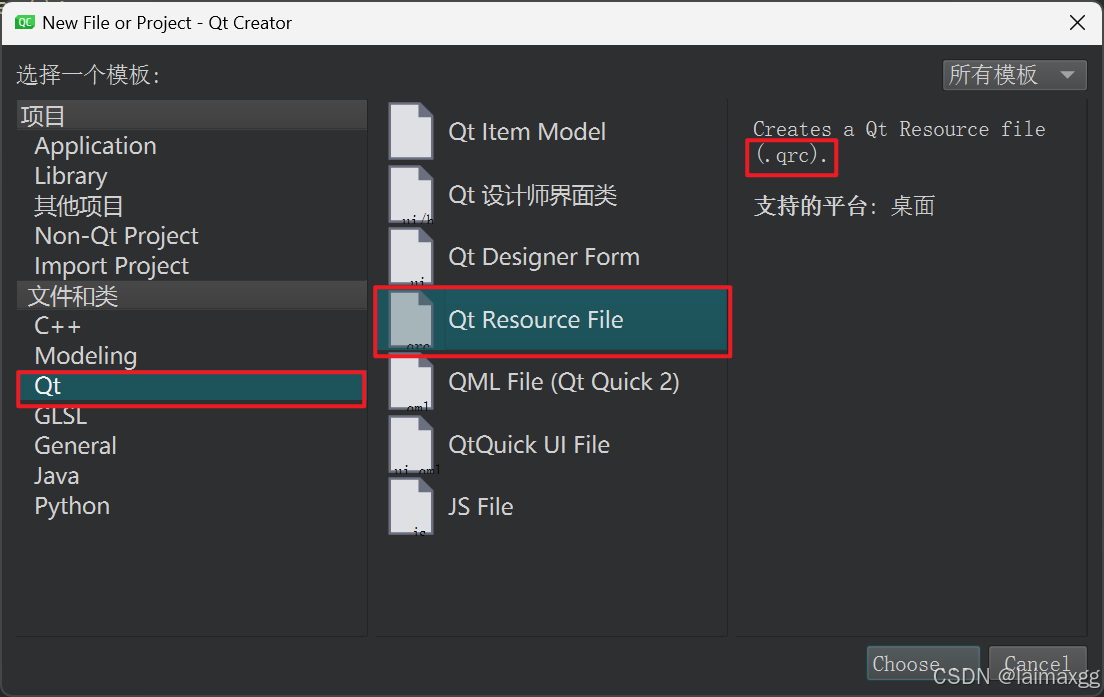
Task: Select the Qt files category
Action: point(192,387)
